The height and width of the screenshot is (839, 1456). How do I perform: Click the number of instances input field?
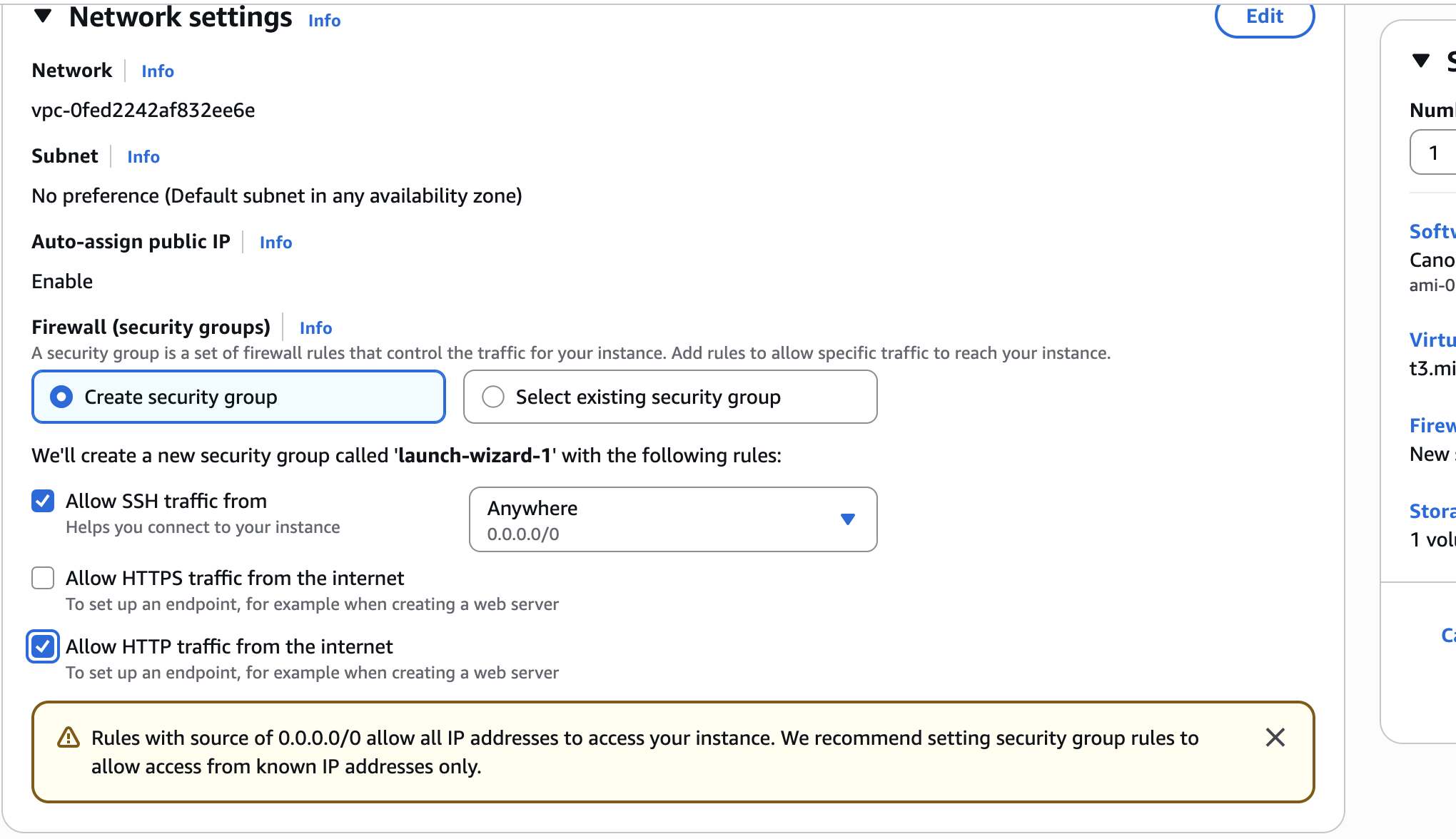click(x=1435, y=152)
